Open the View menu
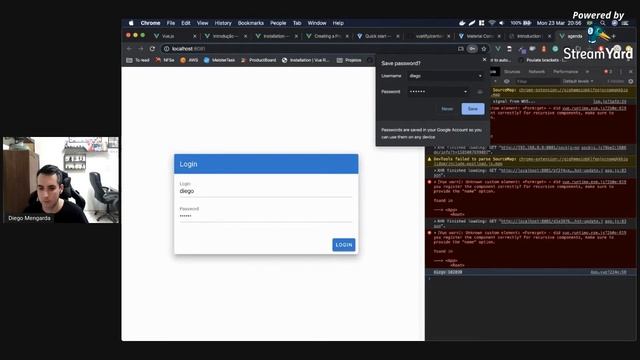The width and height of the screenshot is (640, 360). (202, 23)
